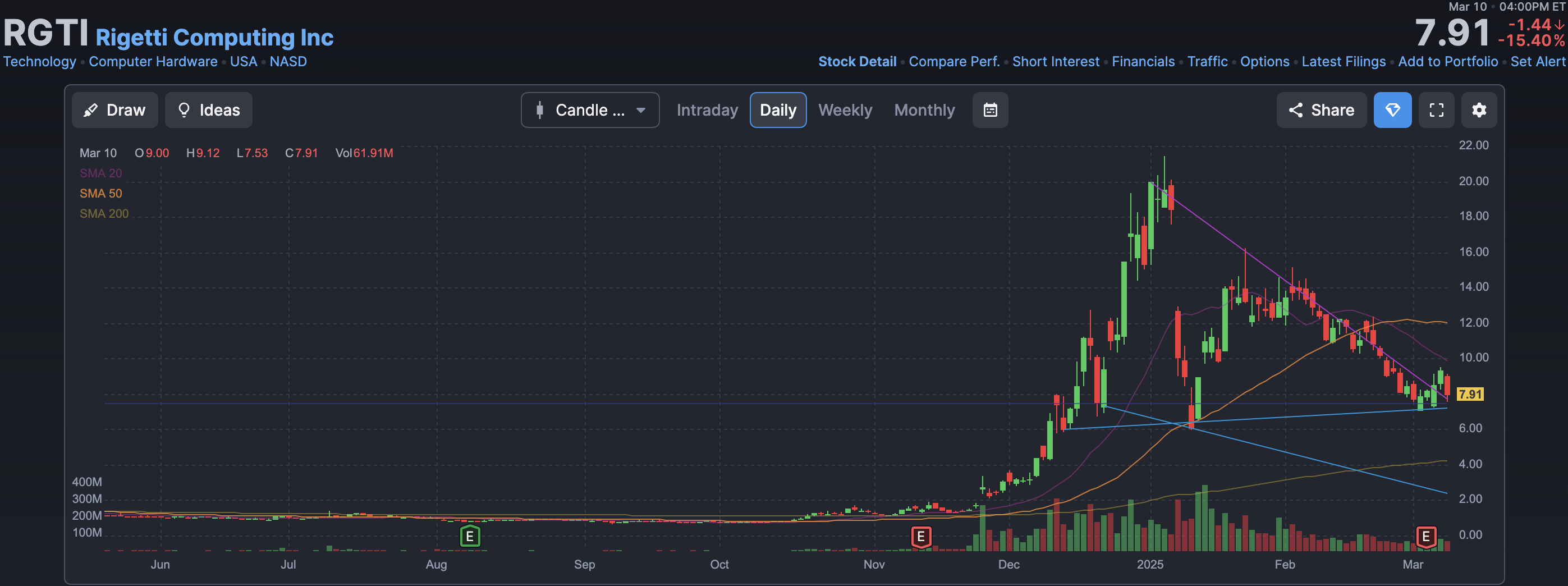This screenshot has height=586, width=1568.
Task: Click the 400M volume axis label
Action: point(87,482)
